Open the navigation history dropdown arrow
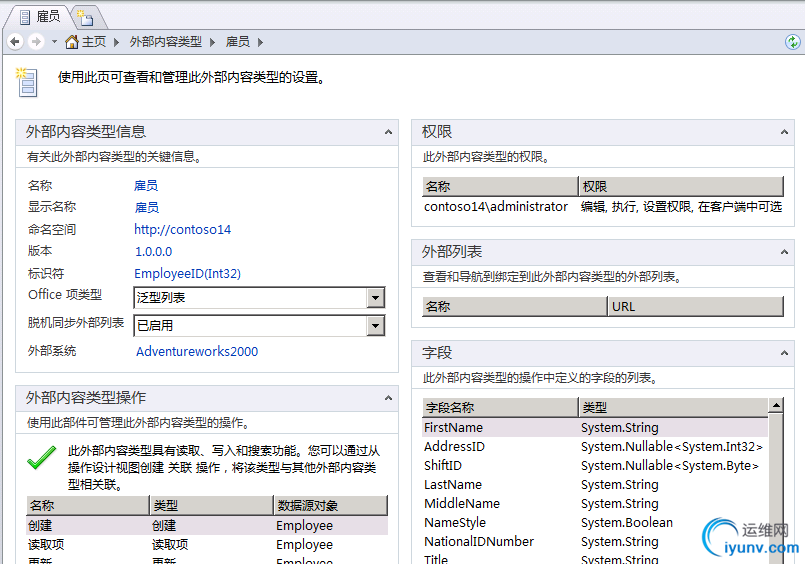The height and width of the screenshot is (564, 805). click(54, 42)
